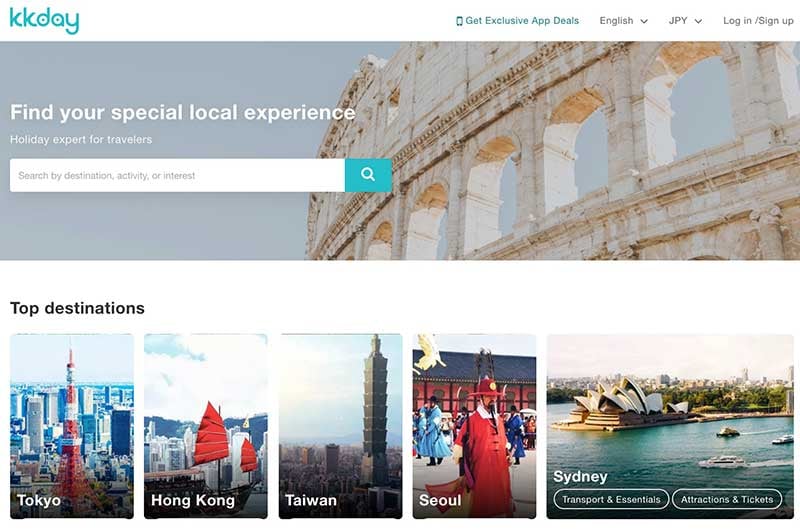Open Get Exclusive App Deals link
800x532 pixels.
pyautogui.click(x=517, y=21)
